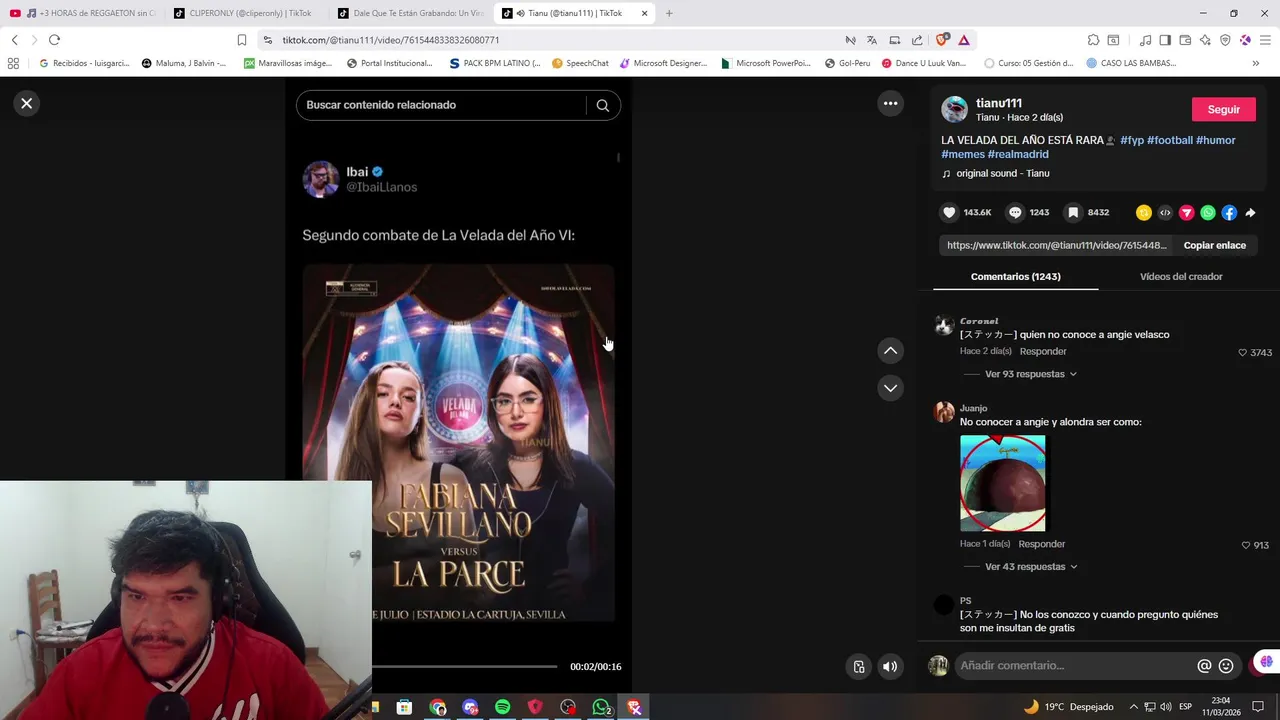
Task: Click the 'Añadir comentario...' input box
Action: pos(1075,666)
